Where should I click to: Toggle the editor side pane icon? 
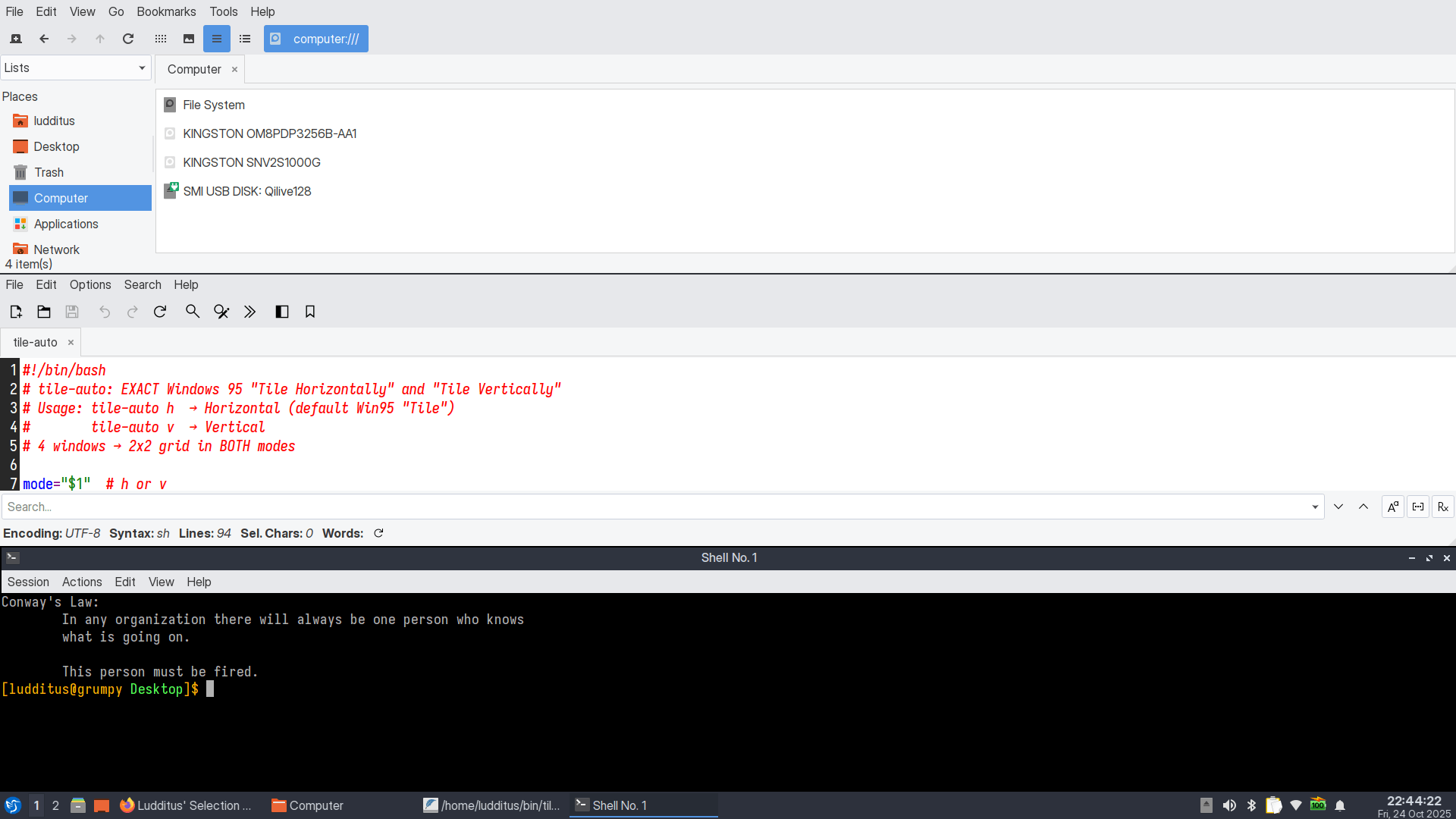282,312
